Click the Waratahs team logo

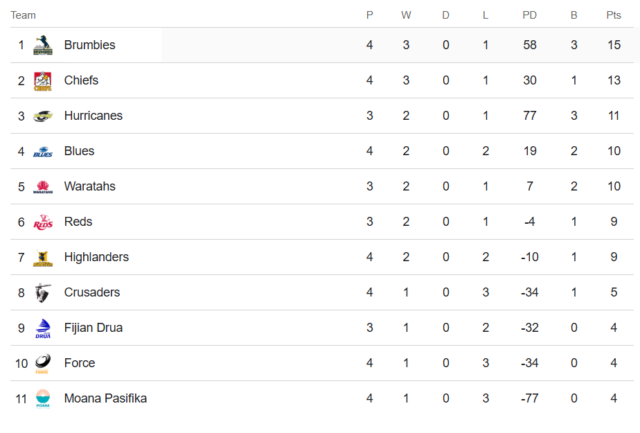[x=43, y=187]
